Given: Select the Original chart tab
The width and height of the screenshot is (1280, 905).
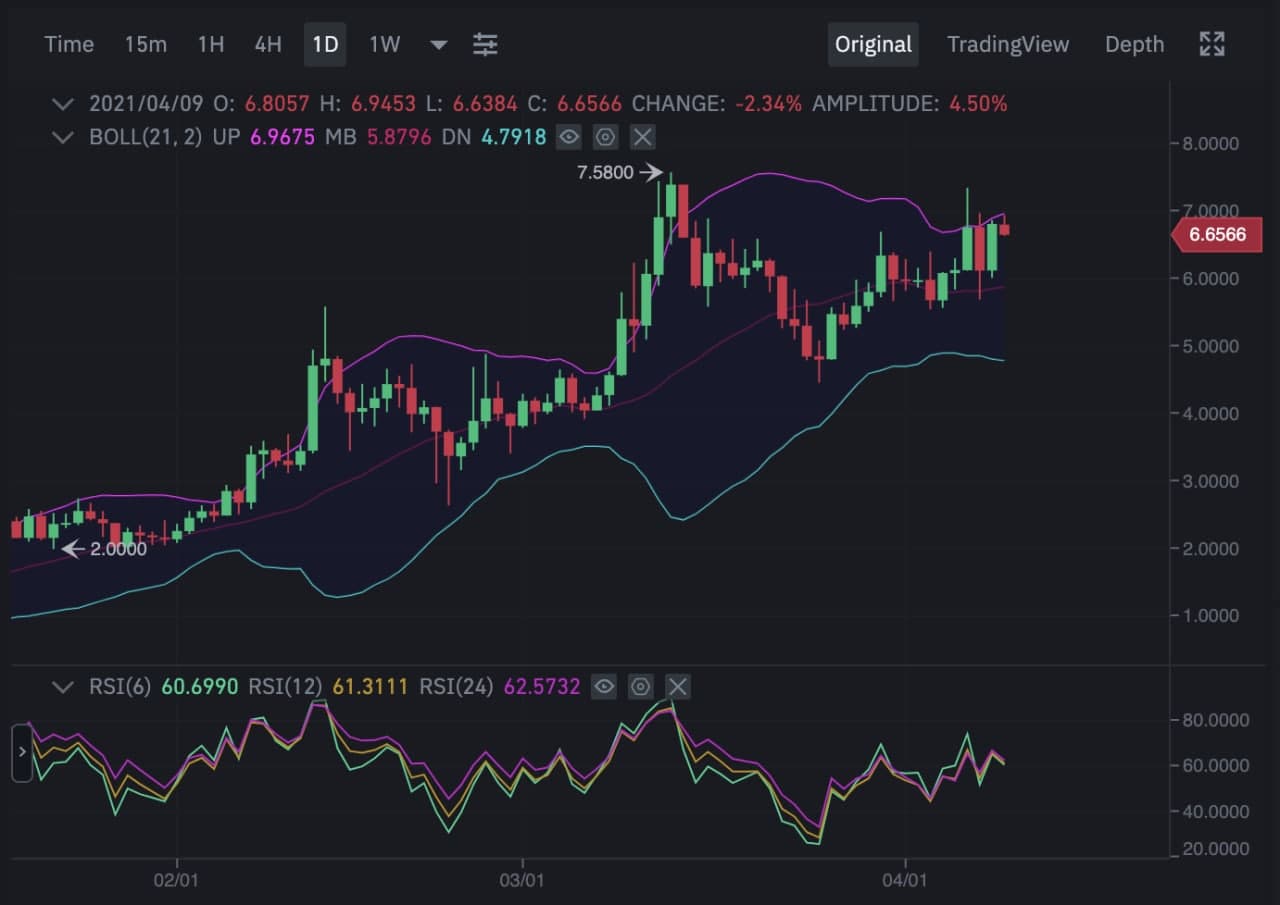Looking at the screenshot, I should (873, 45).
